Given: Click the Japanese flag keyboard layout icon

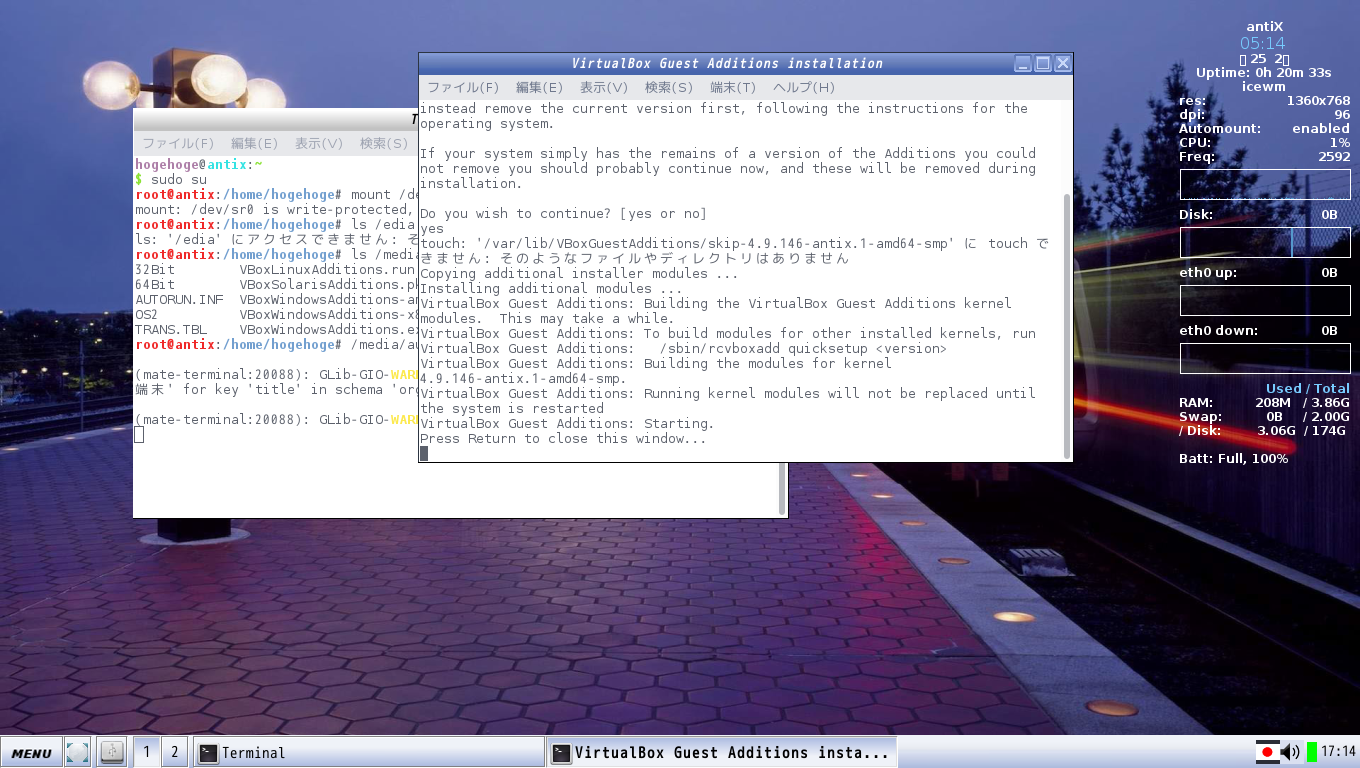Looking at the screenshot, I should click(x=1267, y=752).
